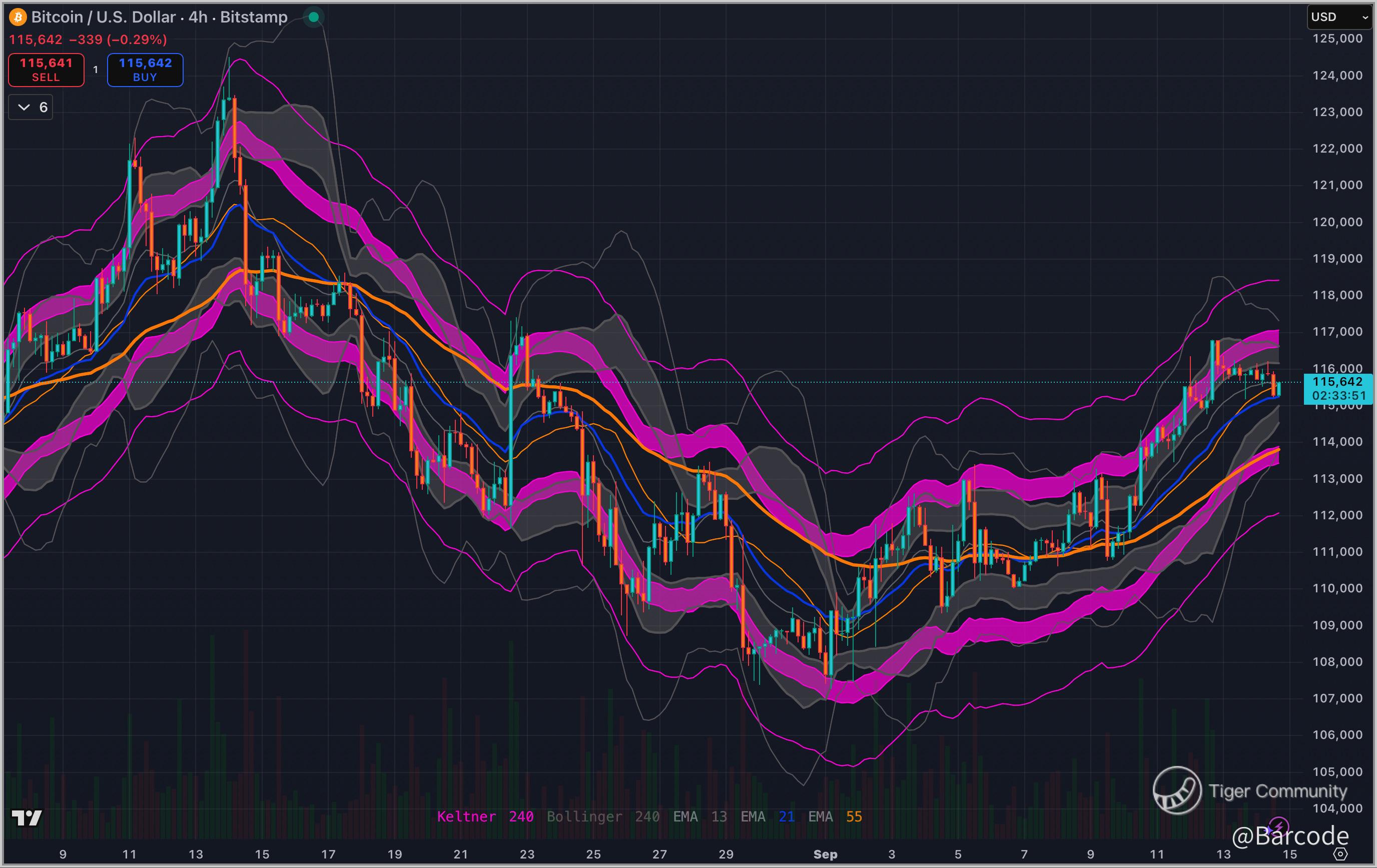Click the green market status dot

(x=313, y=17)
